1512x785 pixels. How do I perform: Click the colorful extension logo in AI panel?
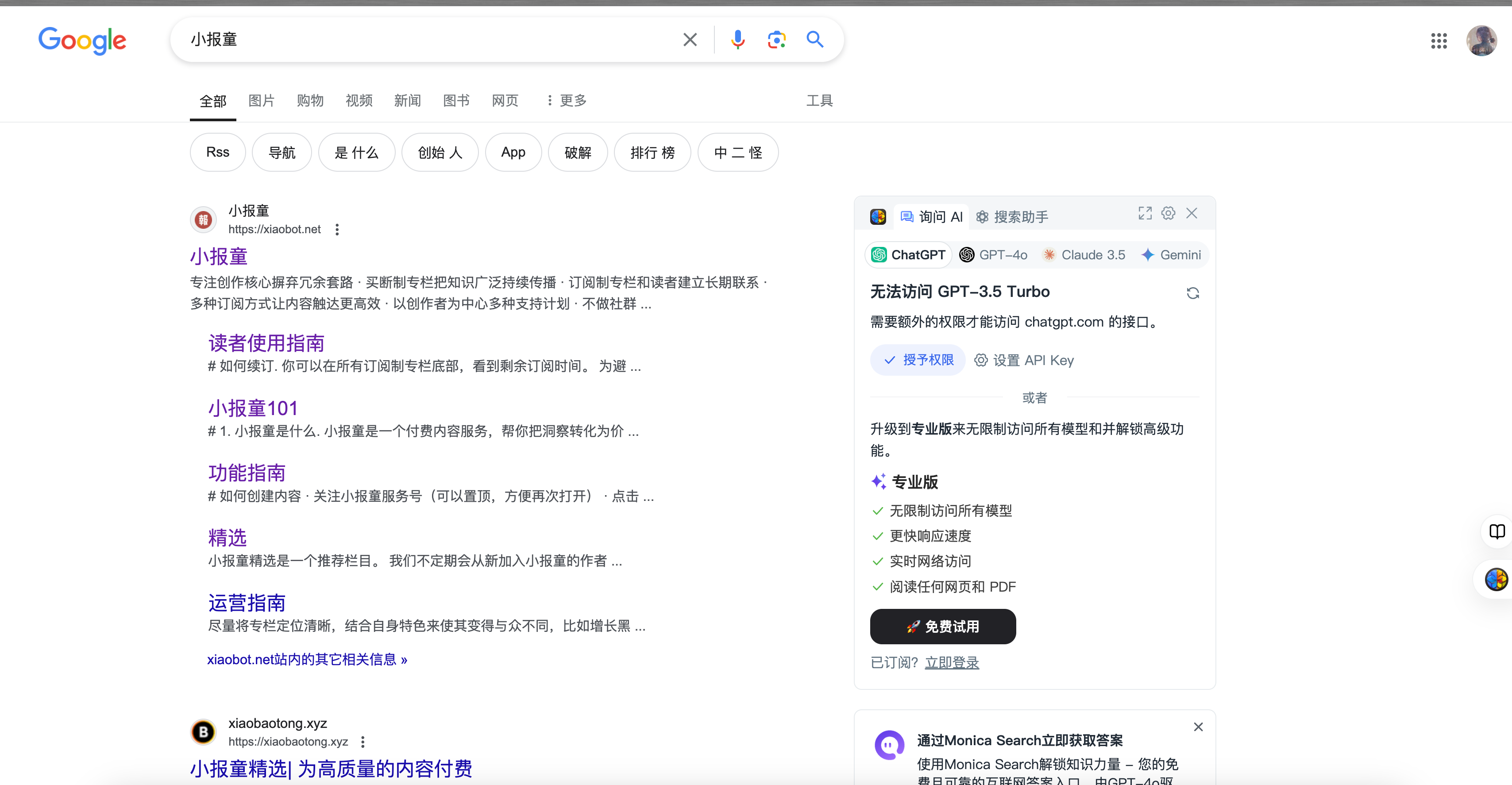pyautogui.click(x=878, y=216)
